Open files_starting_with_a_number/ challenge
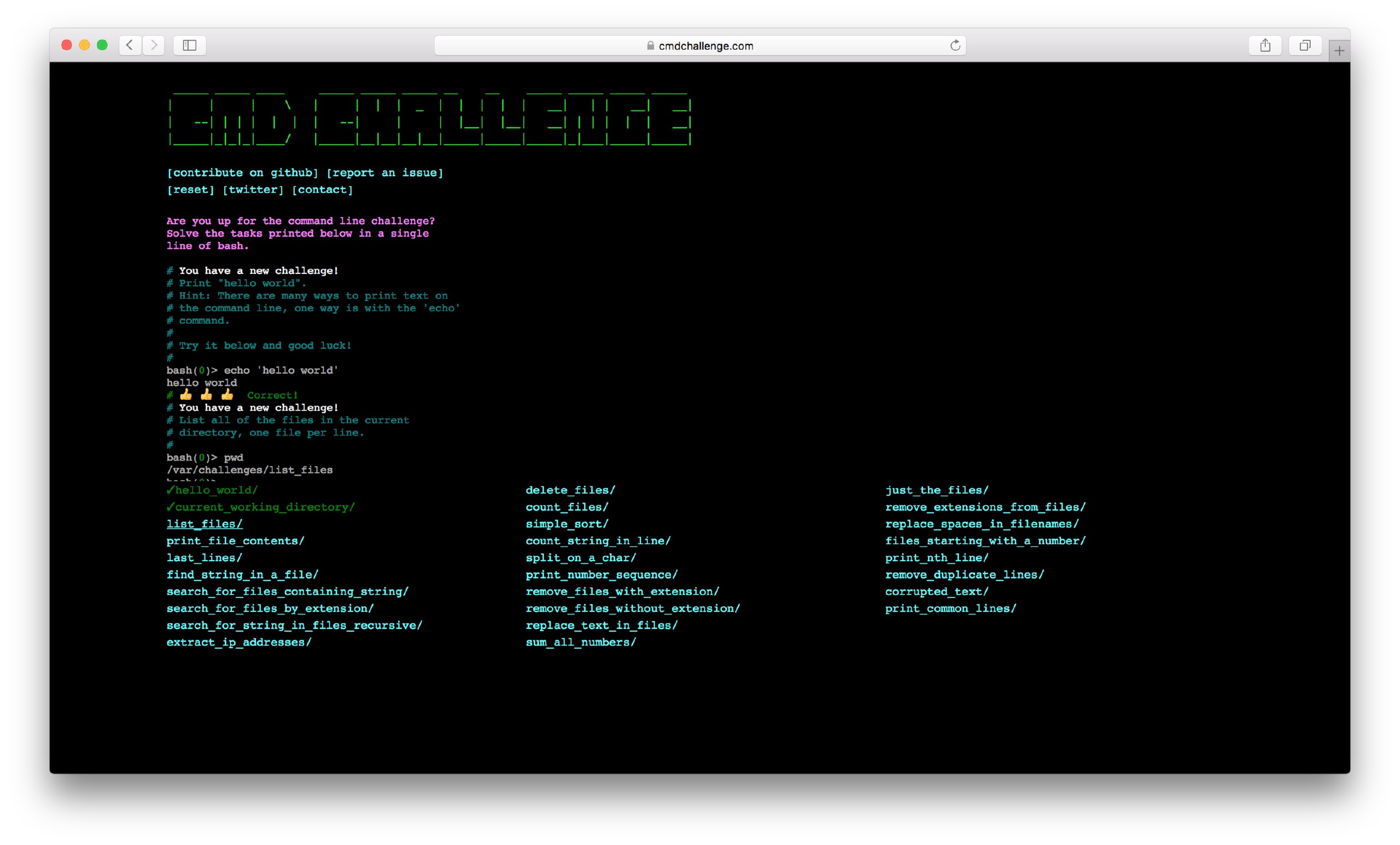 985,541
